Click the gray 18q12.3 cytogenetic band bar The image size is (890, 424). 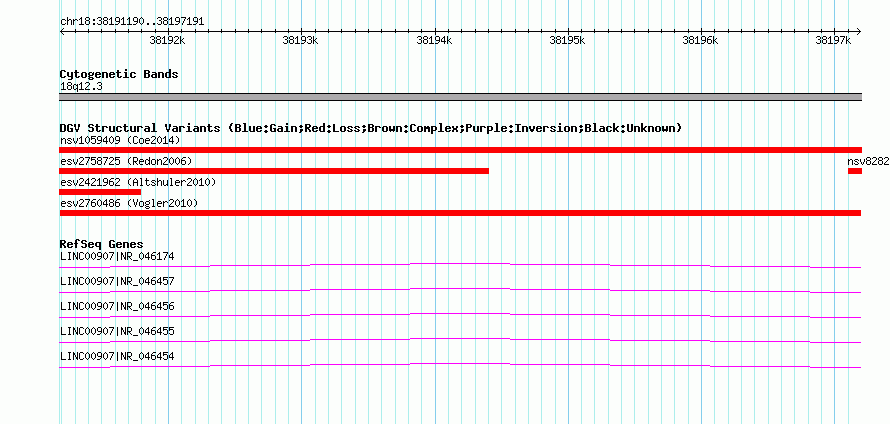click(x=460, y=97)
